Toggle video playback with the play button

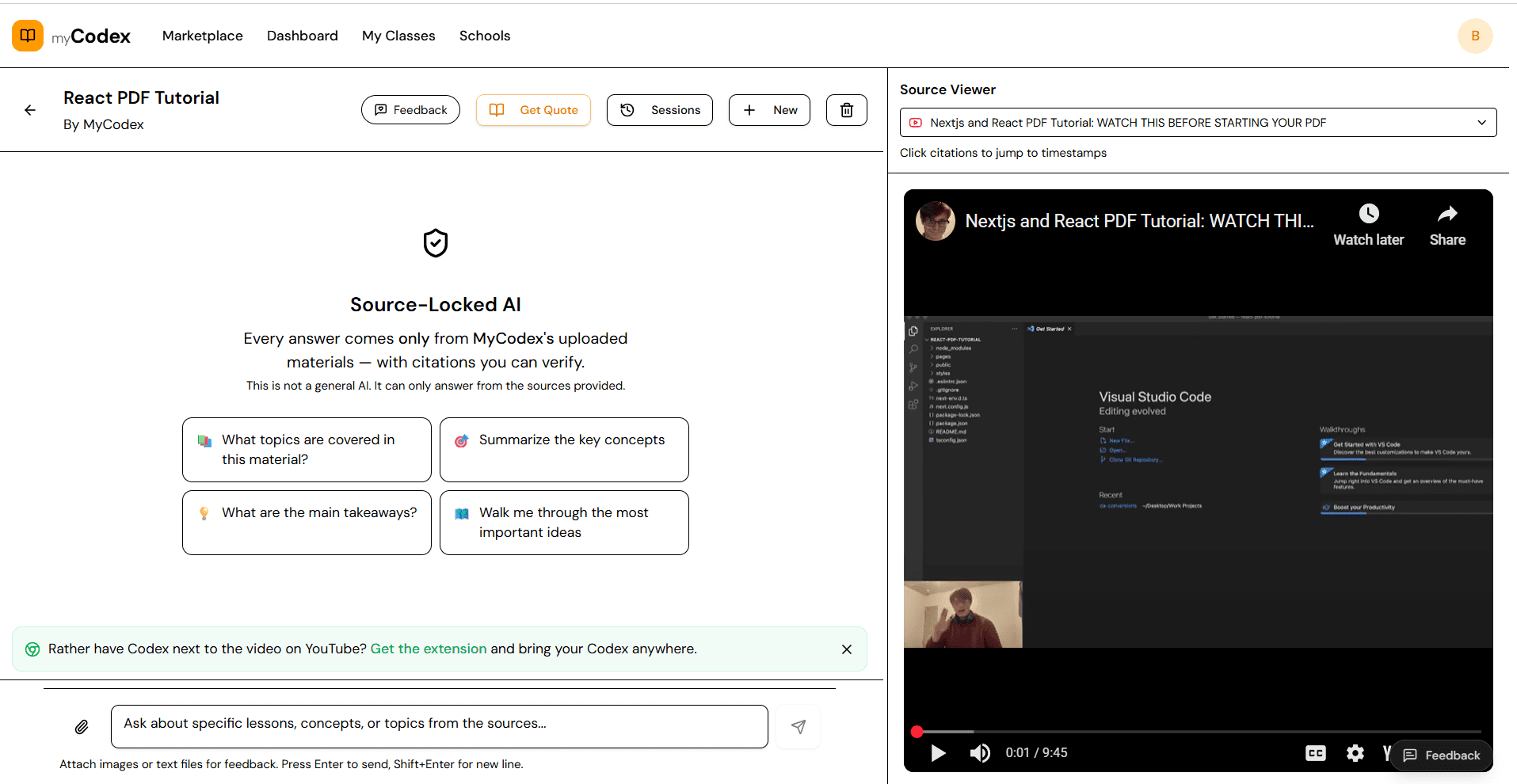(938, 753)
